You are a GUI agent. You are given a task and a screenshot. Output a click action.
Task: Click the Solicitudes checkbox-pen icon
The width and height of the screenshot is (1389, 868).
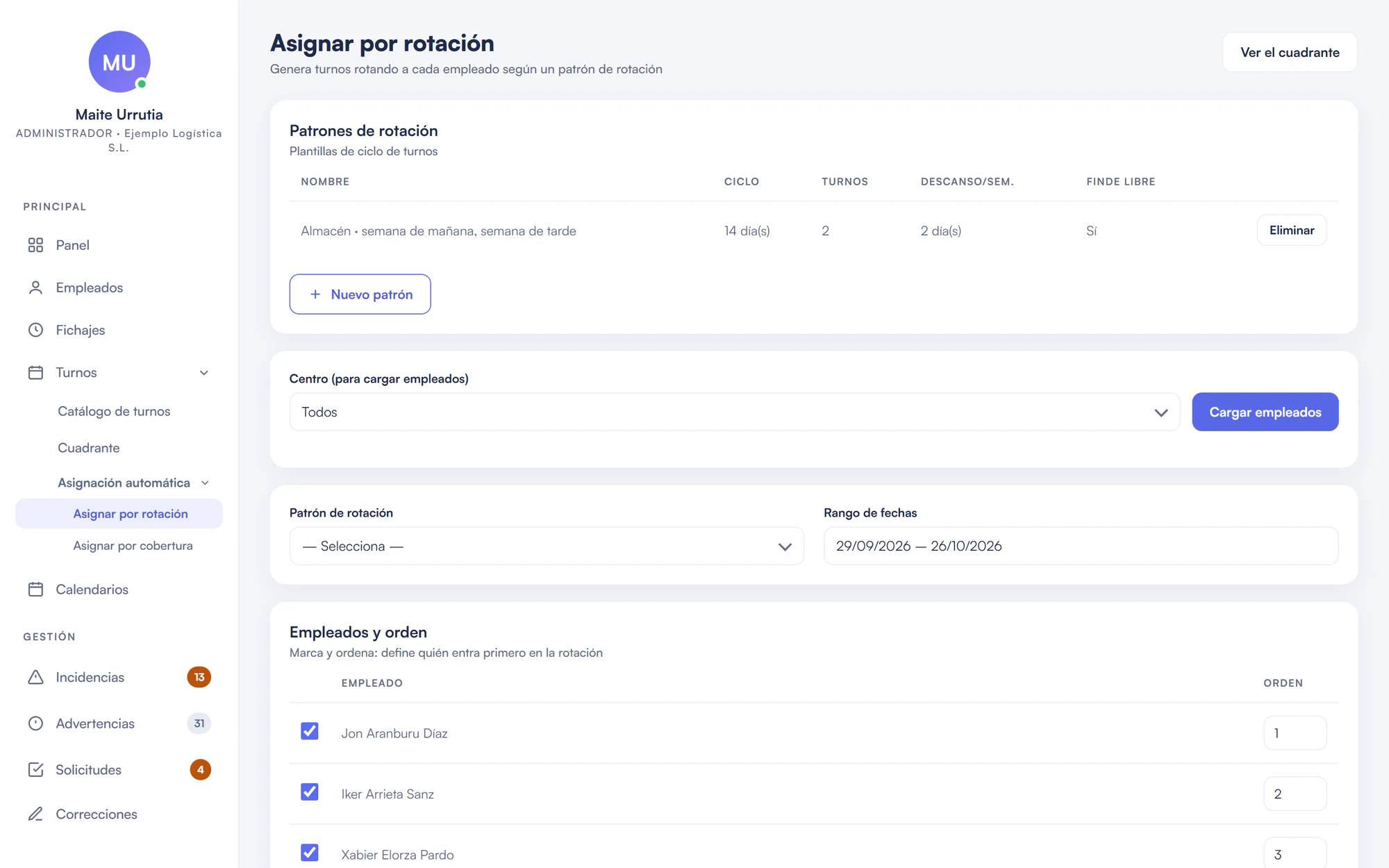point(35,769)
